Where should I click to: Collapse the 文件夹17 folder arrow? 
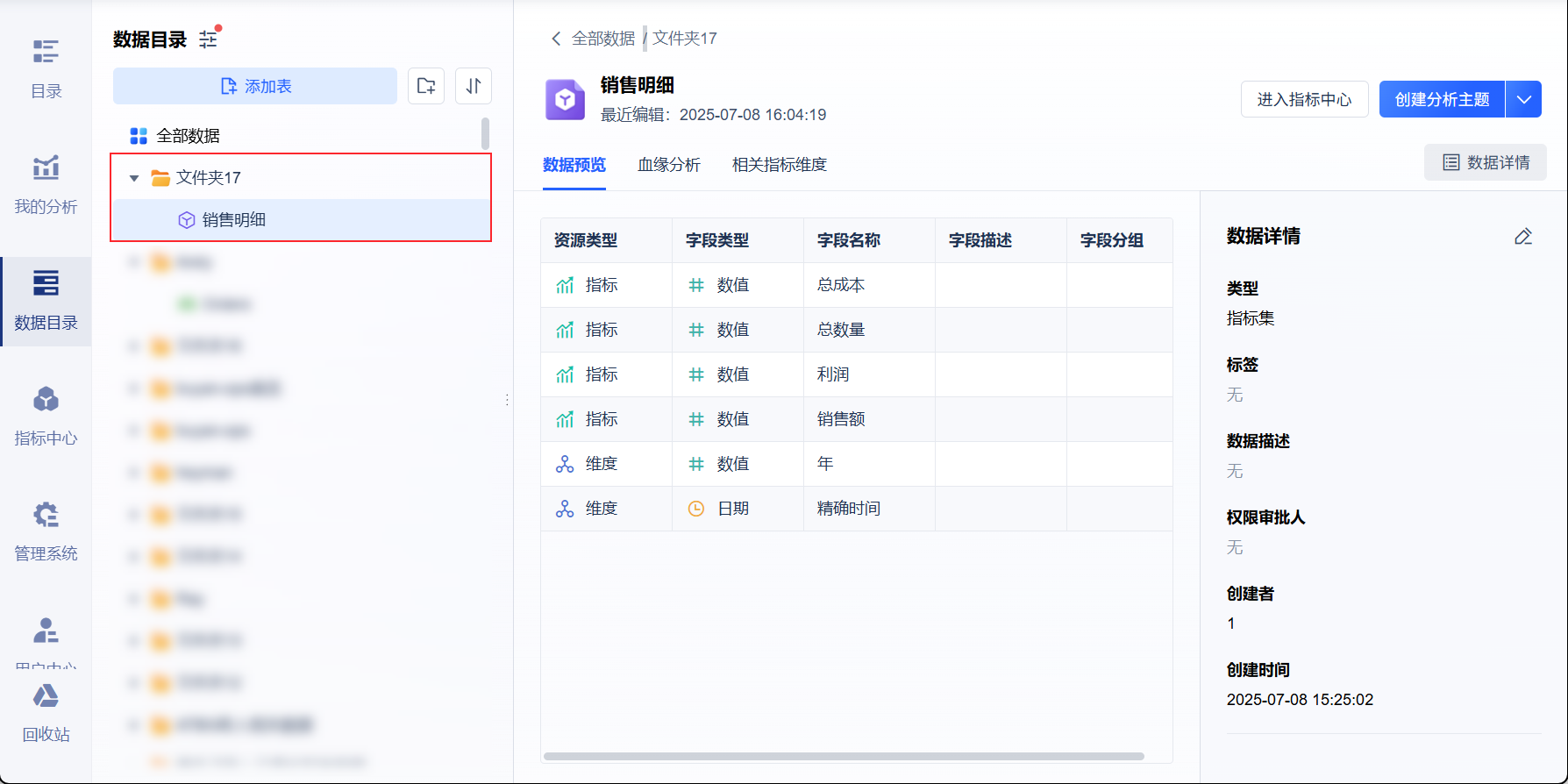click(134, 178)
